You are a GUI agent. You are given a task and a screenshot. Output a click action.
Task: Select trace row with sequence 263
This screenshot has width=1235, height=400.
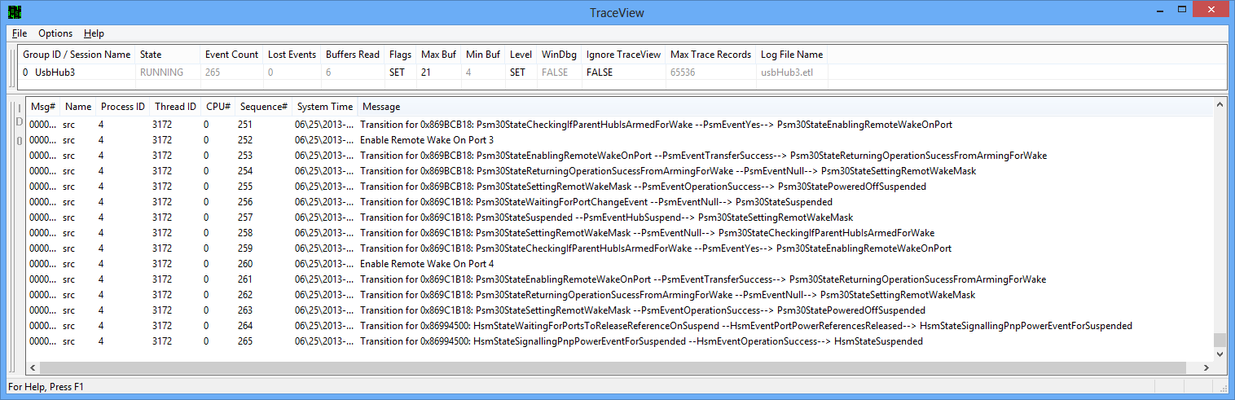coord(619,311)
